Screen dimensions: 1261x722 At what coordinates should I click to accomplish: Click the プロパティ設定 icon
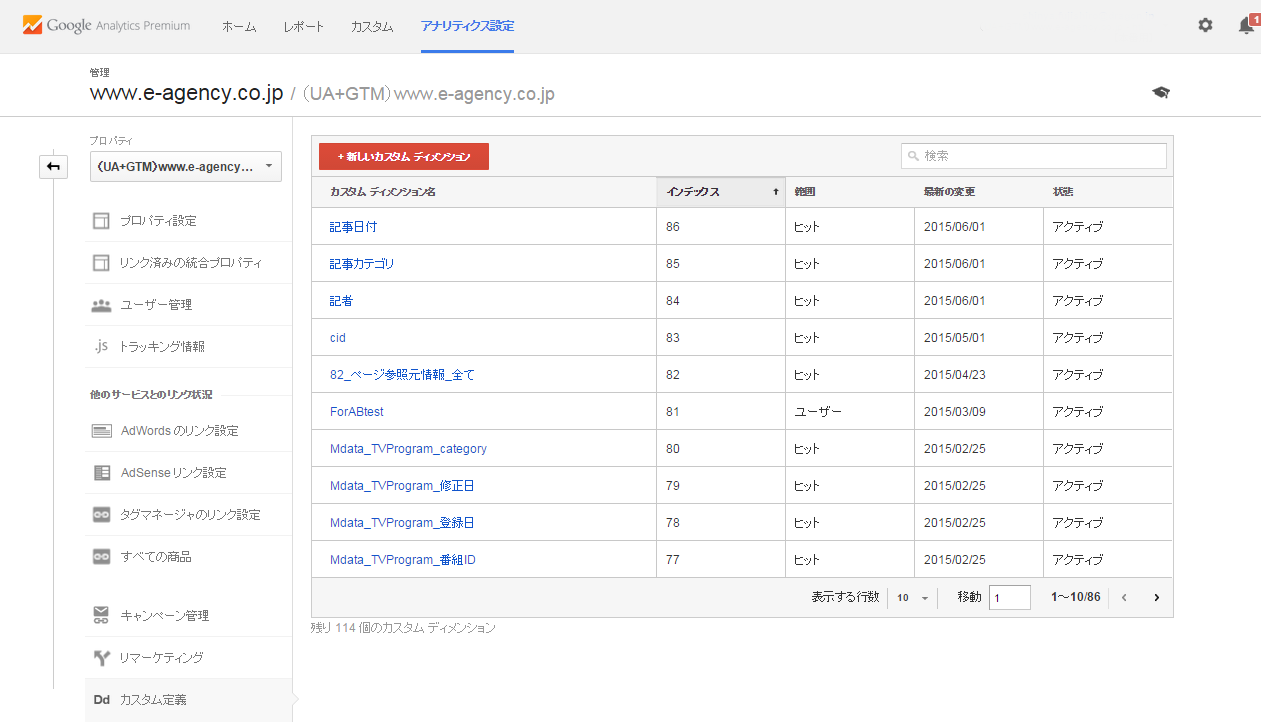pos(101,221)
